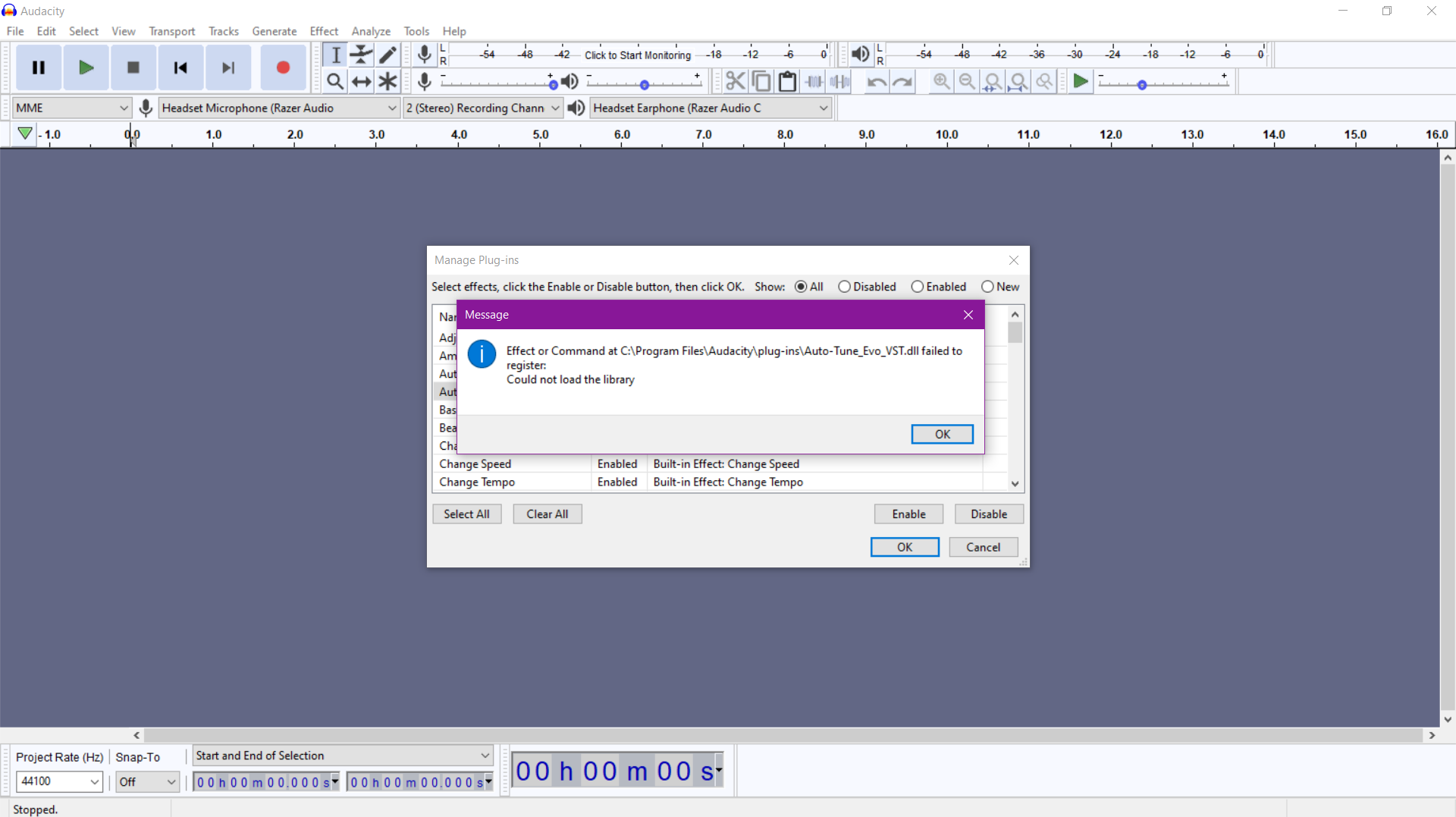Skip to End of the project
Screen dimensions: 1456x817
(227, 68)
